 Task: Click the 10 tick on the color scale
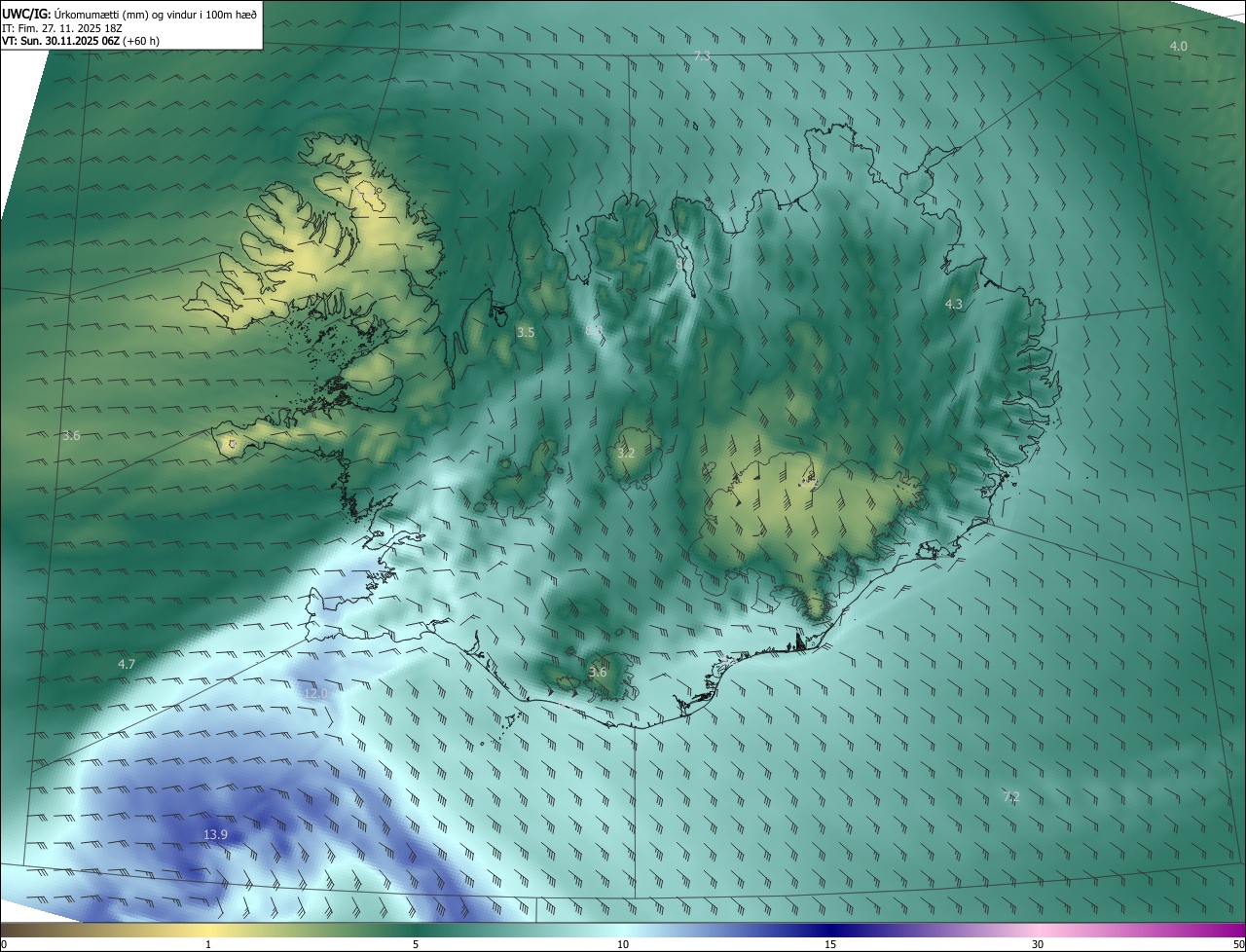click(x=623, y=945)
